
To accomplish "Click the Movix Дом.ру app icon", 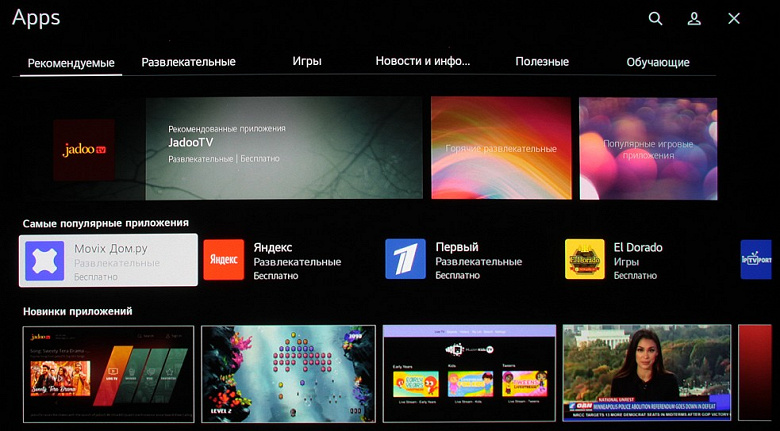I will [x=45, y=261].
